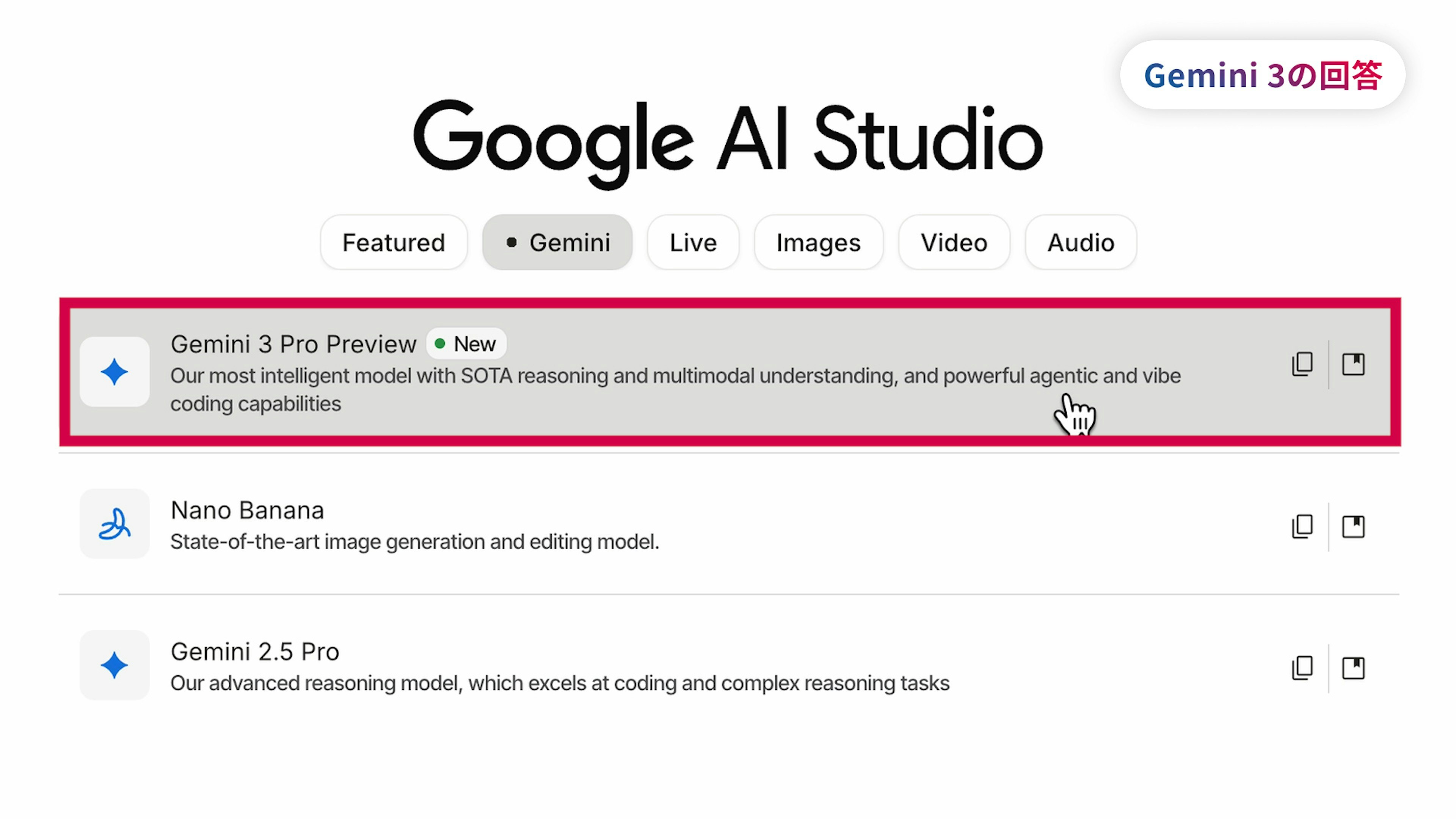Show the Images models tab
Image resolution: width=1456 pixels, height=819 pixels.
pos(818,243)
